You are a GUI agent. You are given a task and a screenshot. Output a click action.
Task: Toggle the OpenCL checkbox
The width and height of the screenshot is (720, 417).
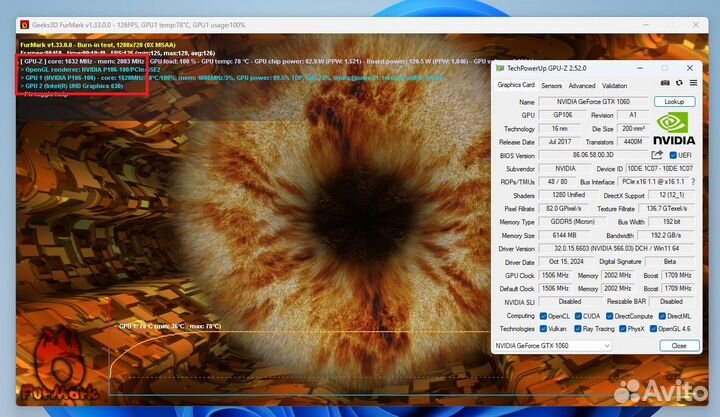(x=543, y=316)
